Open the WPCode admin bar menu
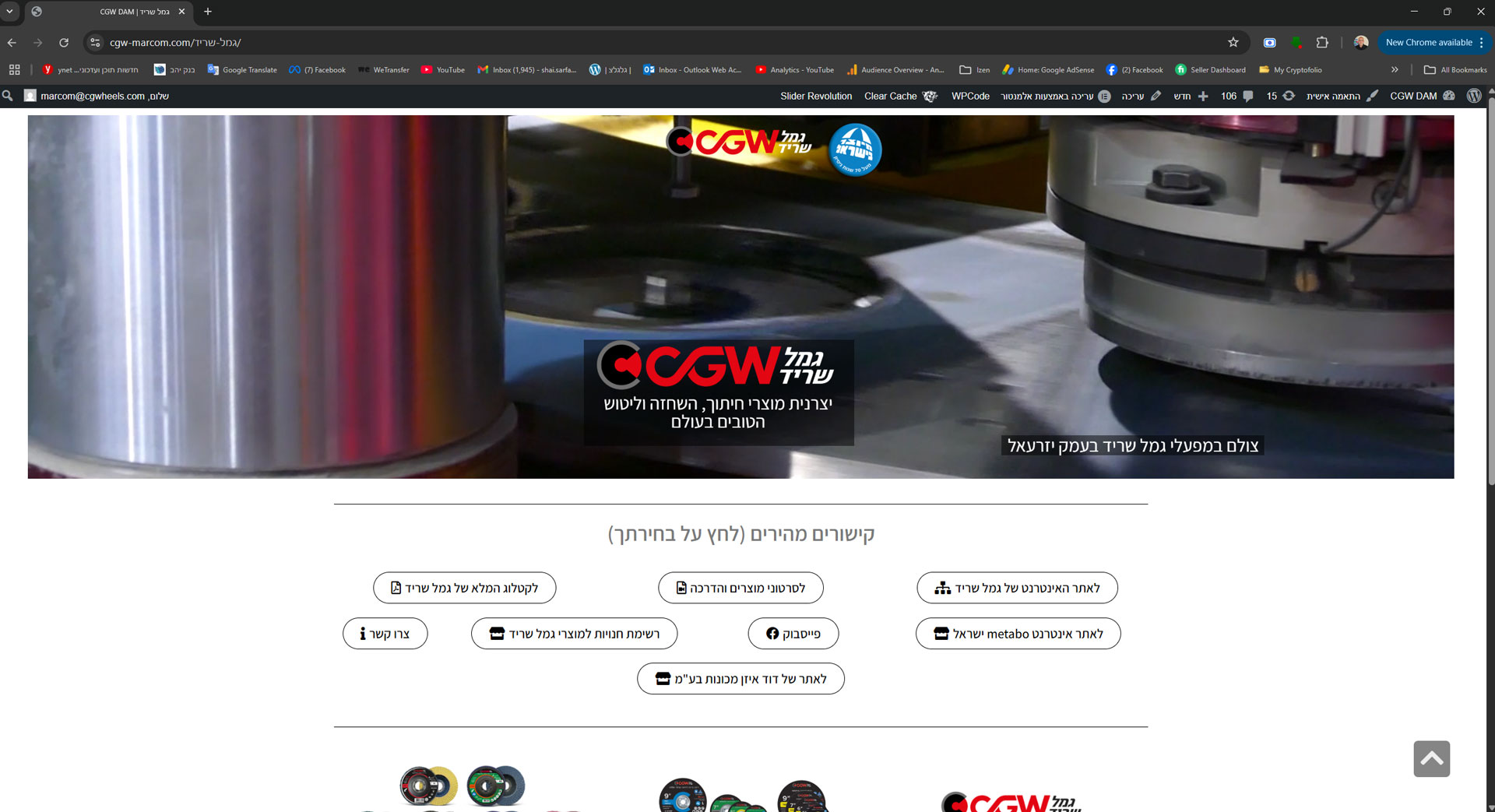 970,96
